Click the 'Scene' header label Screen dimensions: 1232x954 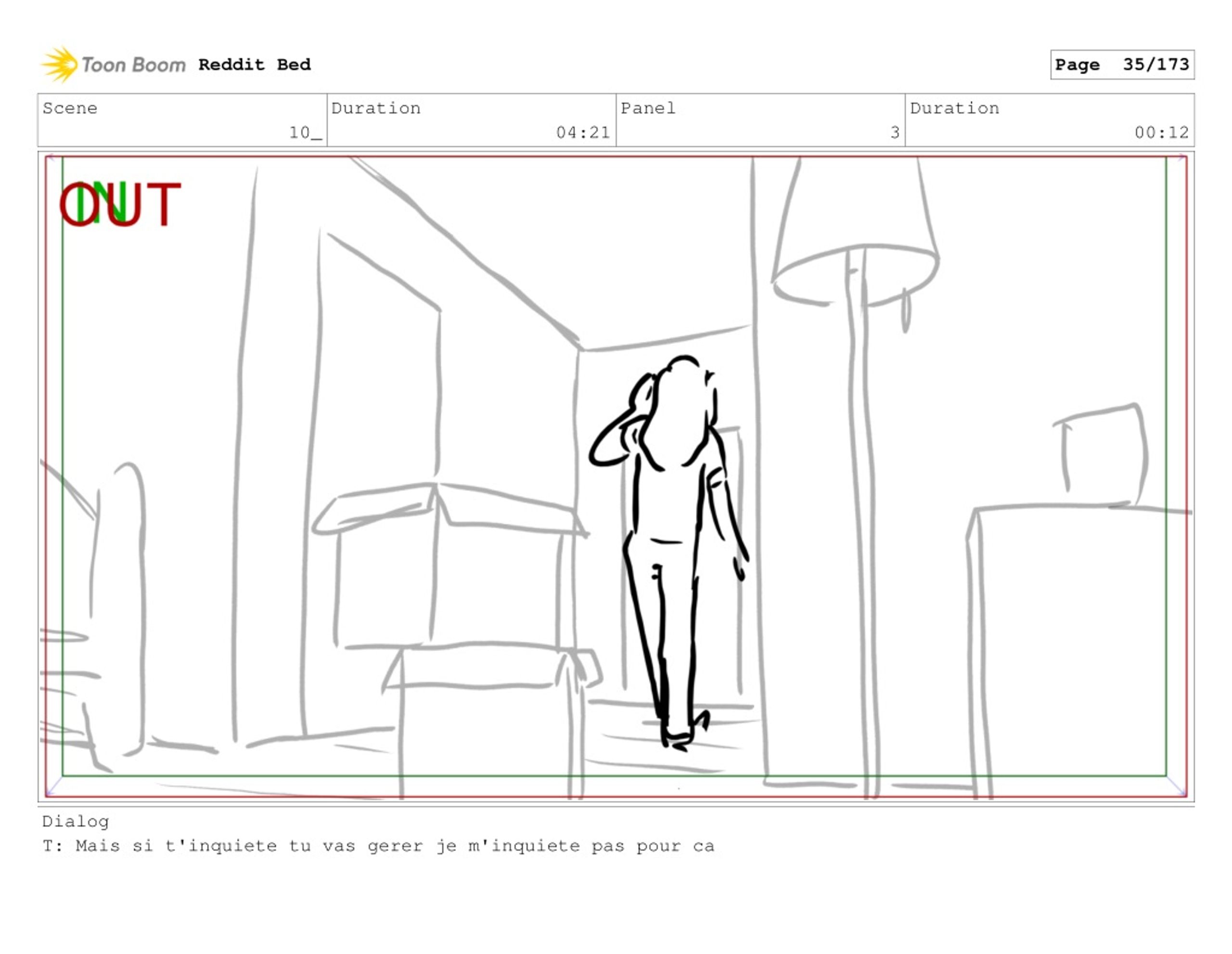(70, 108)
